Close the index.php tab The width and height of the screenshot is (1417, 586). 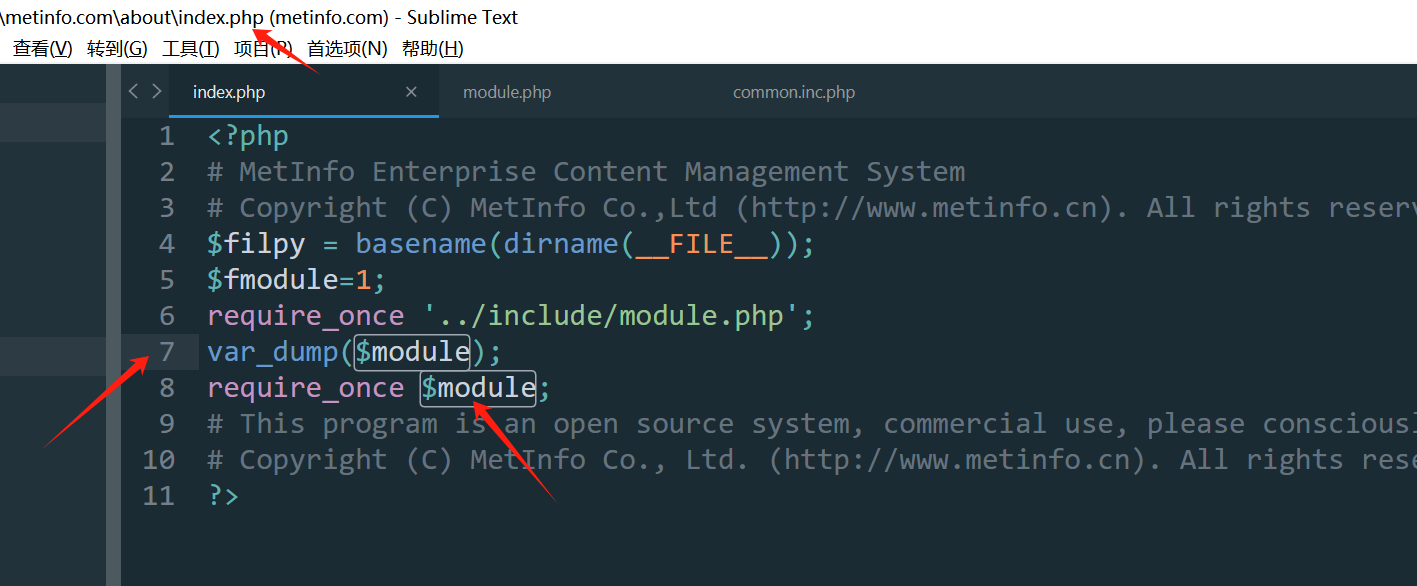[x=411, y=92]
